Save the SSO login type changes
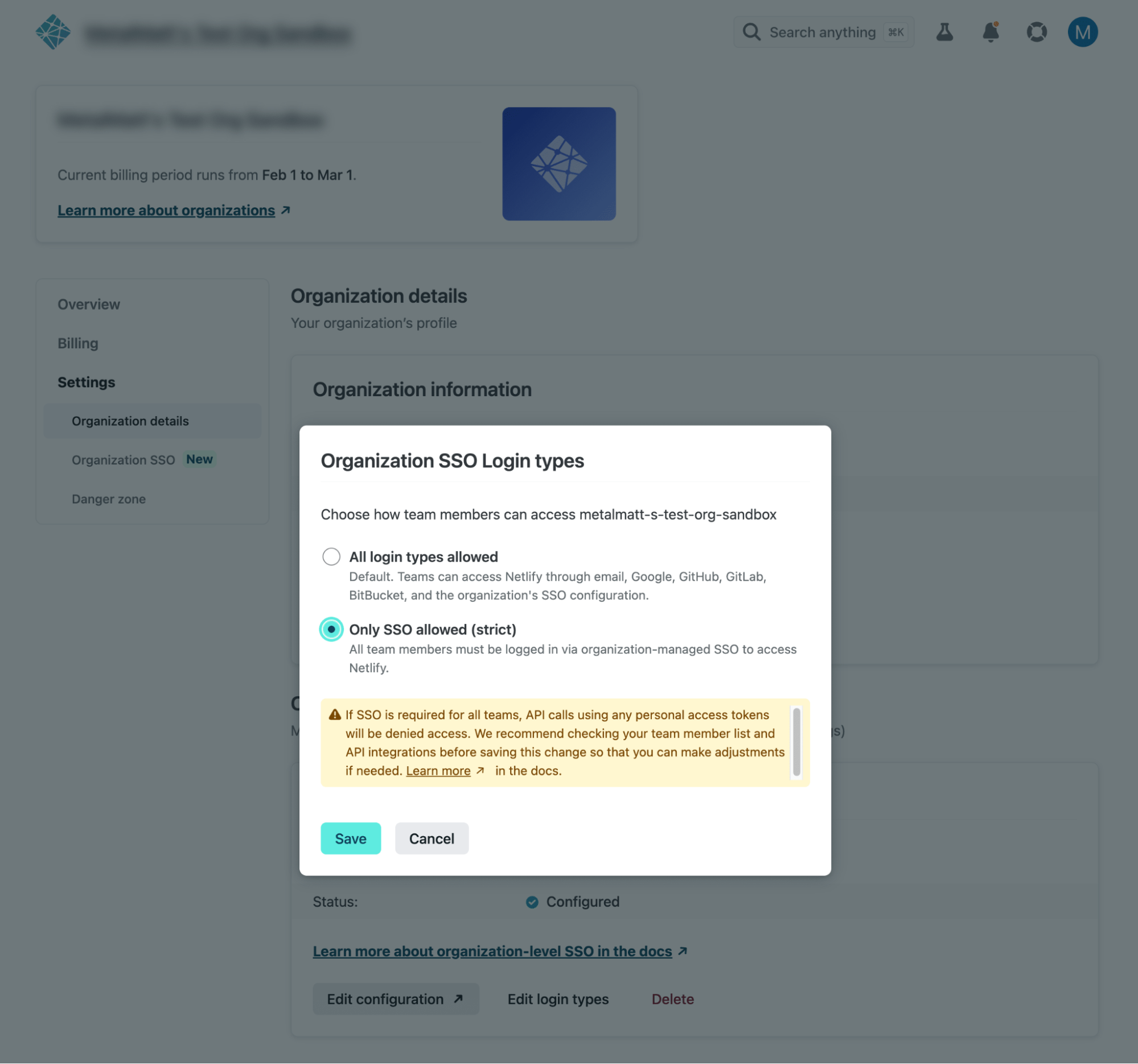Viewport: 1138px width, 1064px height. [351, 838]
